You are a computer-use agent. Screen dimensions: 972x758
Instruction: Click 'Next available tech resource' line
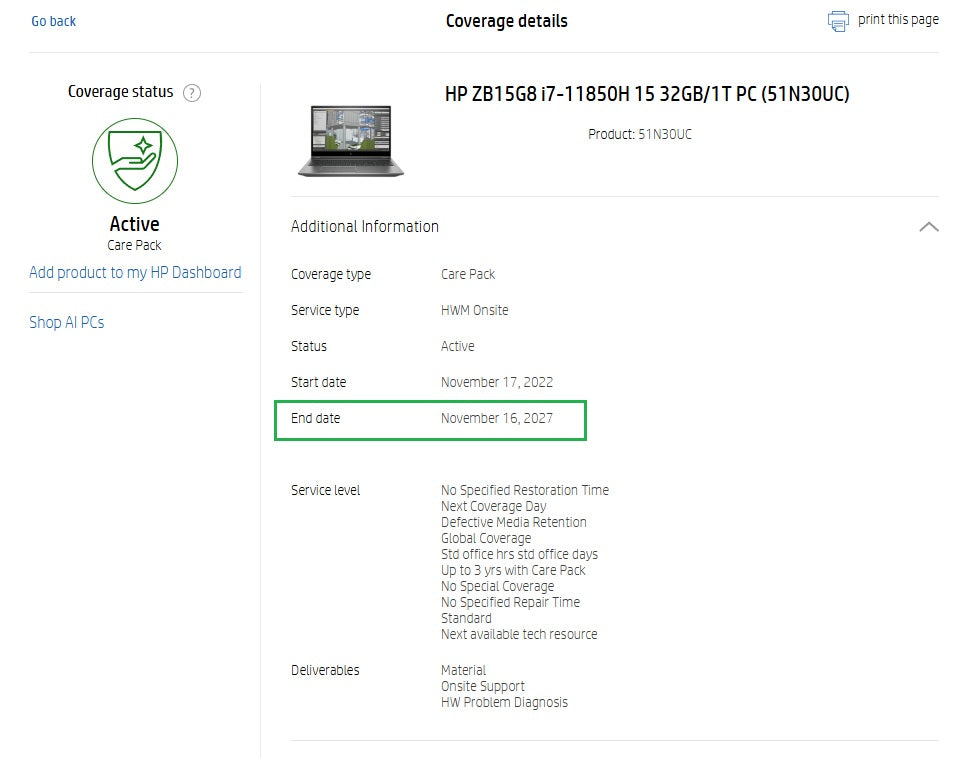519,635
